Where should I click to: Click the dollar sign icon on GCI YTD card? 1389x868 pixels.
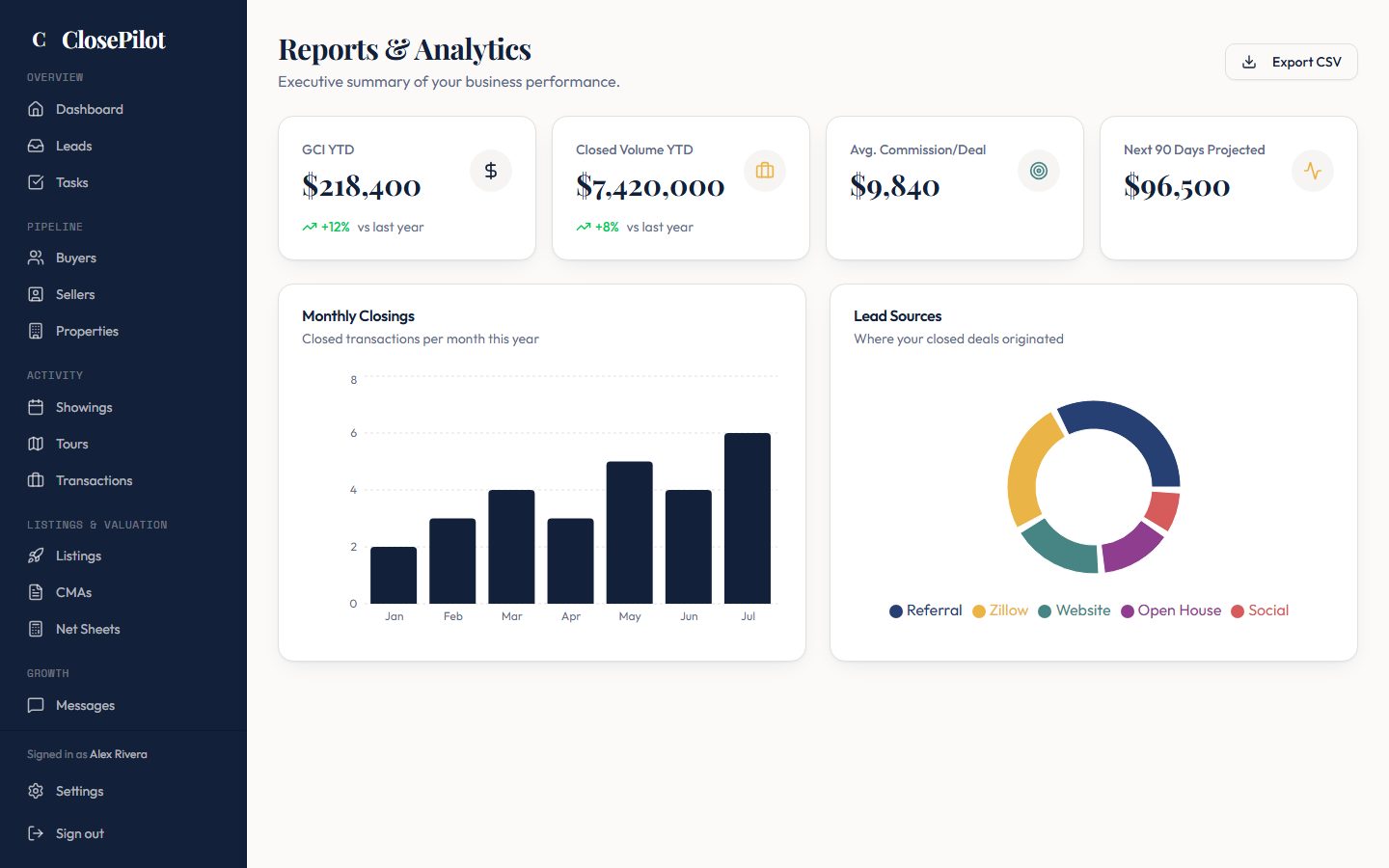(x=491, y=171)
